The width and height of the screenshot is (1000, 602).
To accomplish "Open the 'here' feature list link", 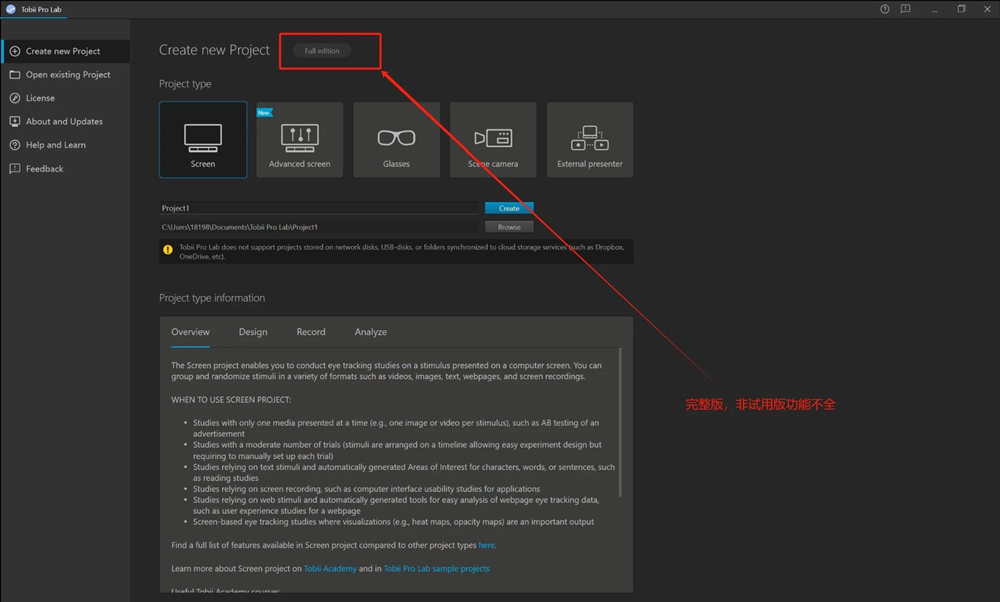I will pyautogui.click(x=487, y=545).
